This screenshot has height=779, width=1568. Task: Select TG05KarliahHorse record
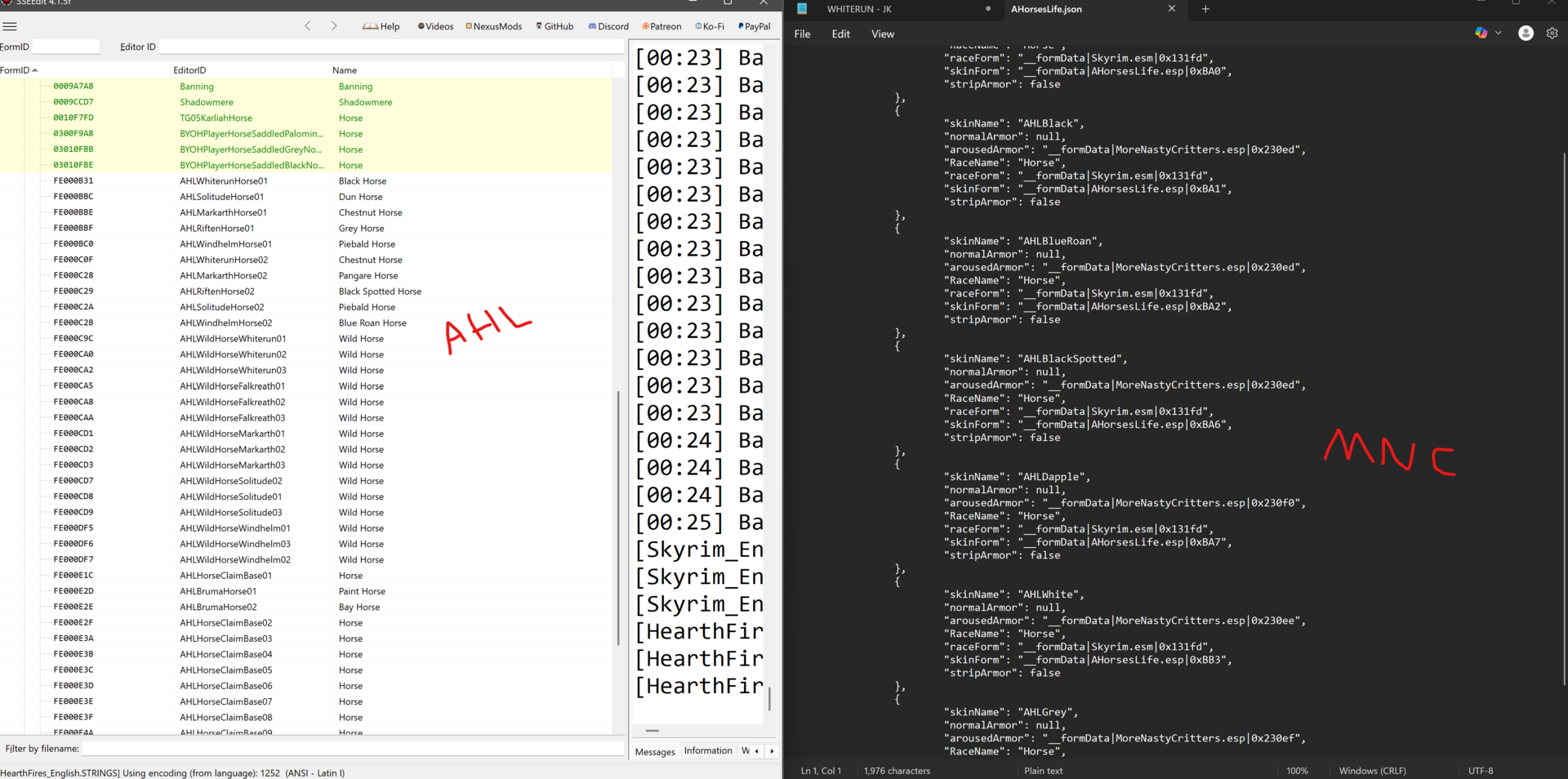click(305, 118)
